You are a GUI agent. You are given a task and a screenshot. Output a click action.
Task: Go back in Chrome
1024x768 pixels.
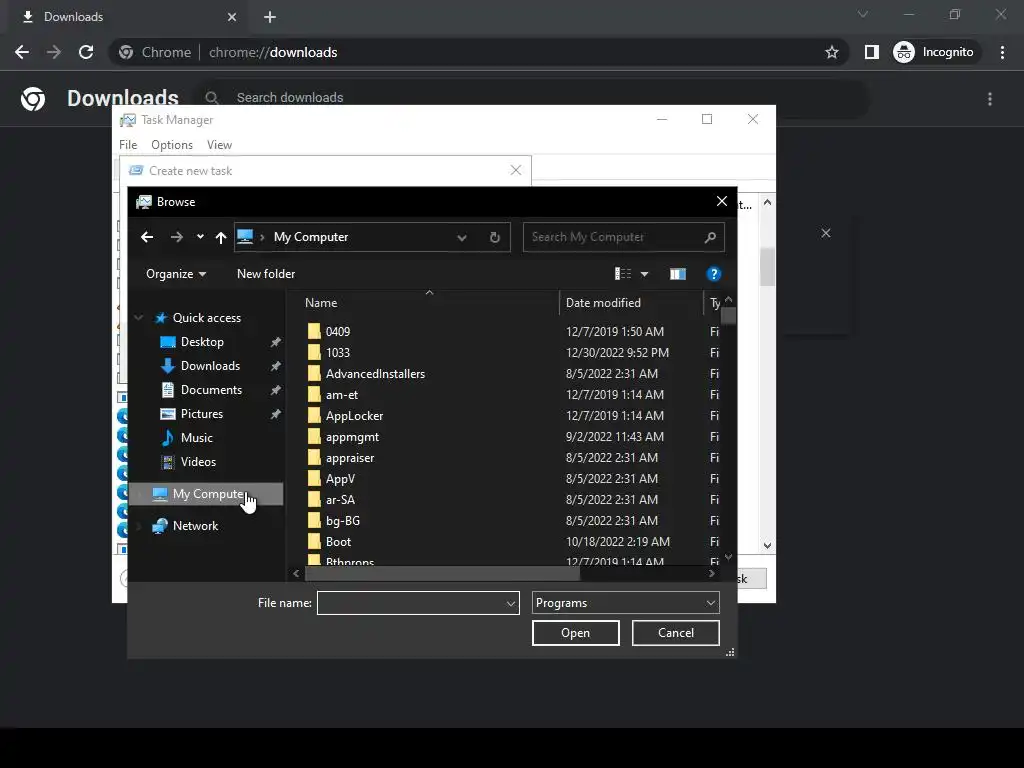click(x=22, y=52)
